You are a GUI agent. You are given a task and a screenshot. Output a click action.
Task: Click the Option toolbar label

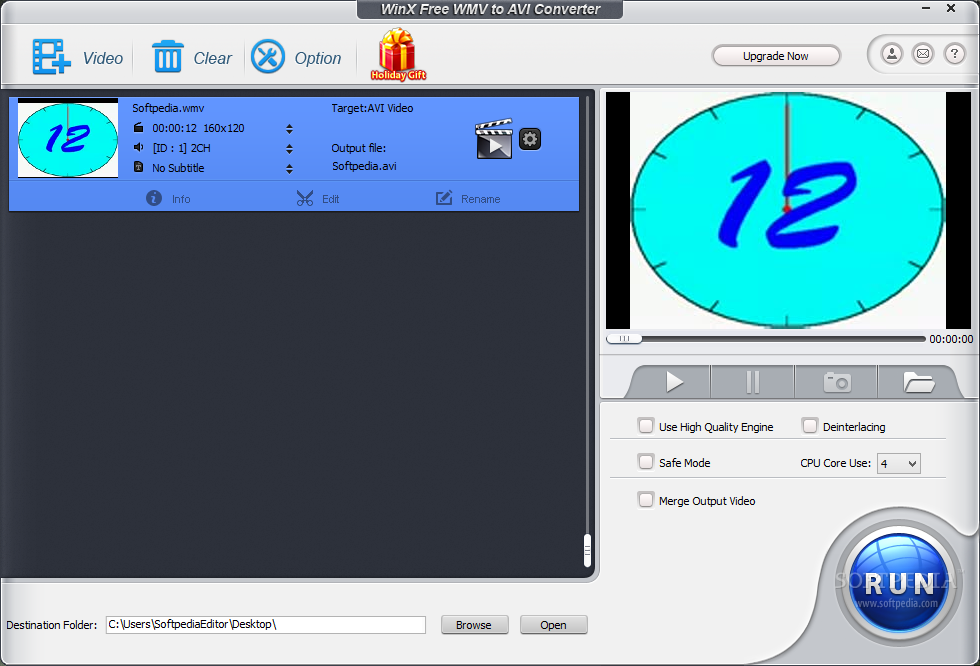tap(318, 58)
